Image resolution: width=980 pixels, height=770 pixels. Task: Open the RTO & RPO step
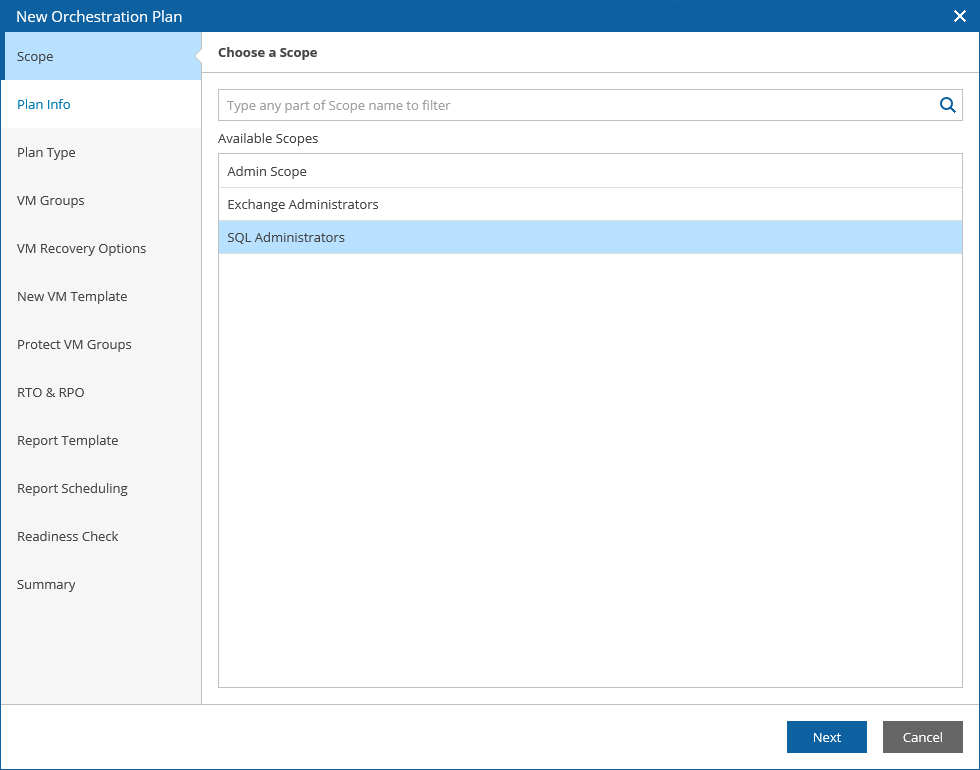[x=51, y=392]
